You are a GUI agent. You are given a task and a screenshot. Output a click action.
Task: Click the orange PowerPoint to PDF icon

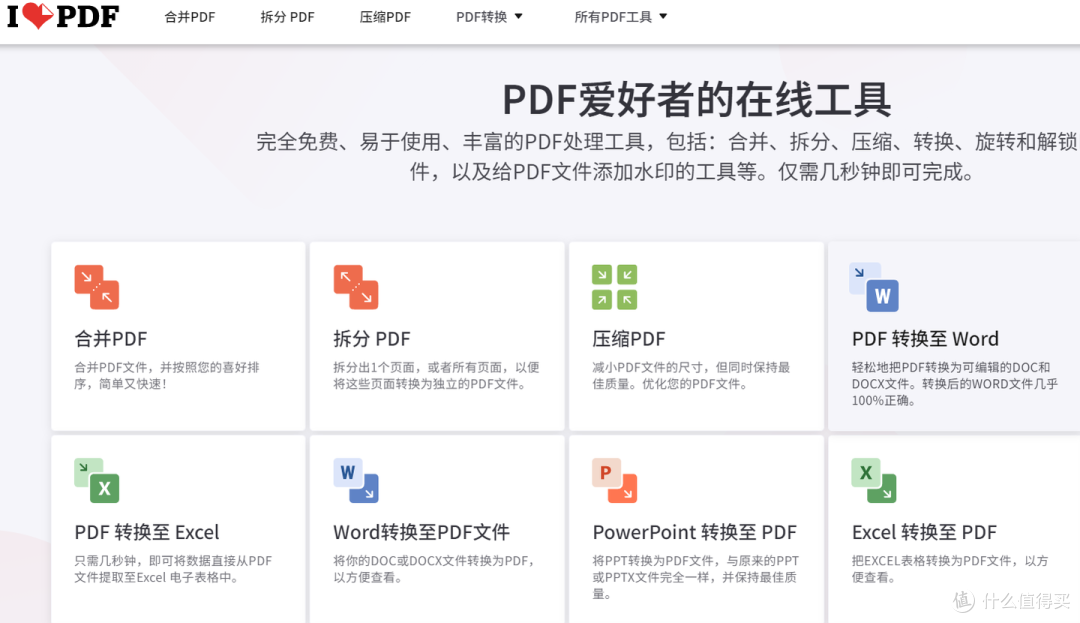[614, 481]
